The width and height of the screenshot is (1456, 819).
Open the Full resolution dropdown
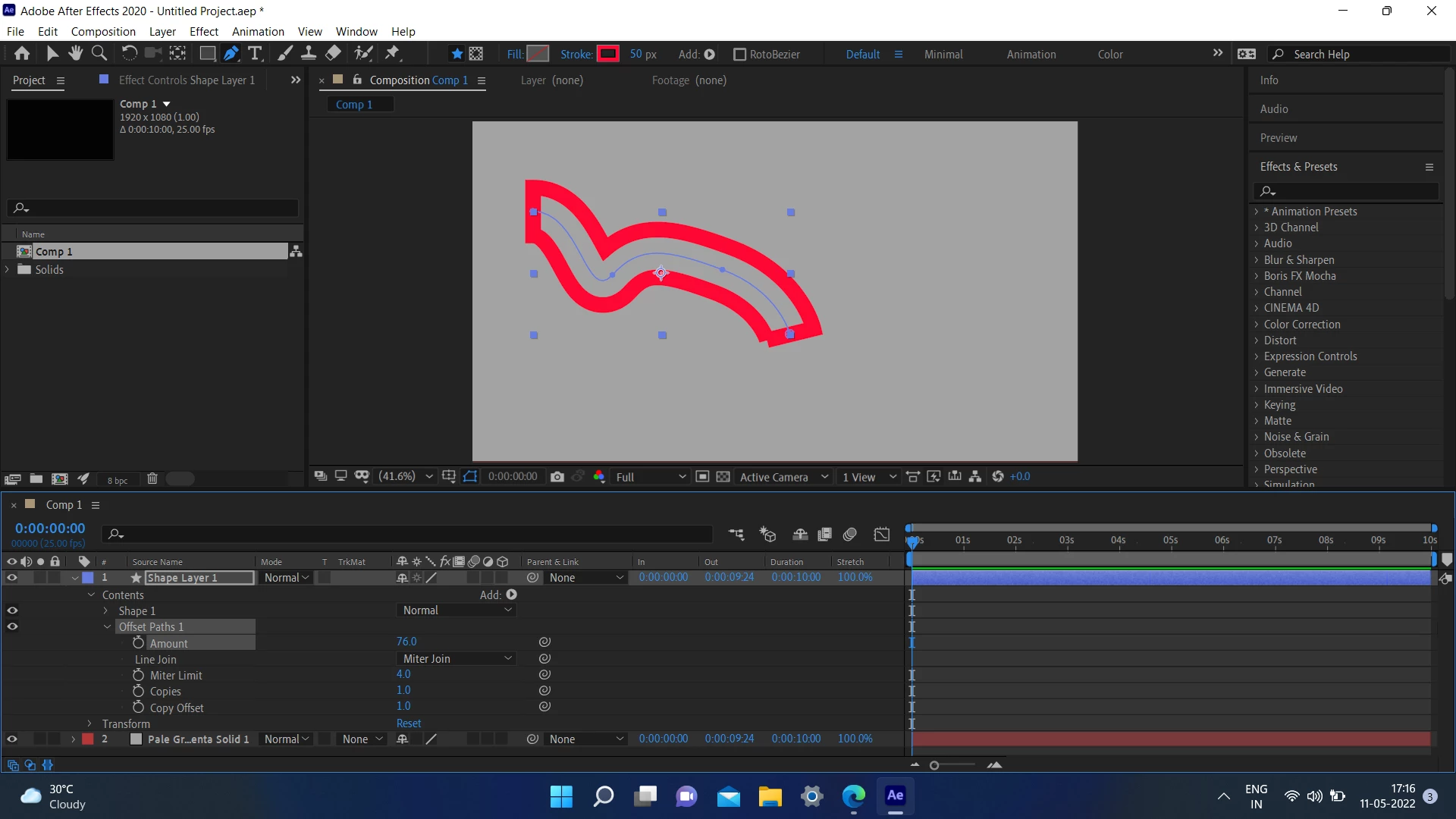click(650, 477)
